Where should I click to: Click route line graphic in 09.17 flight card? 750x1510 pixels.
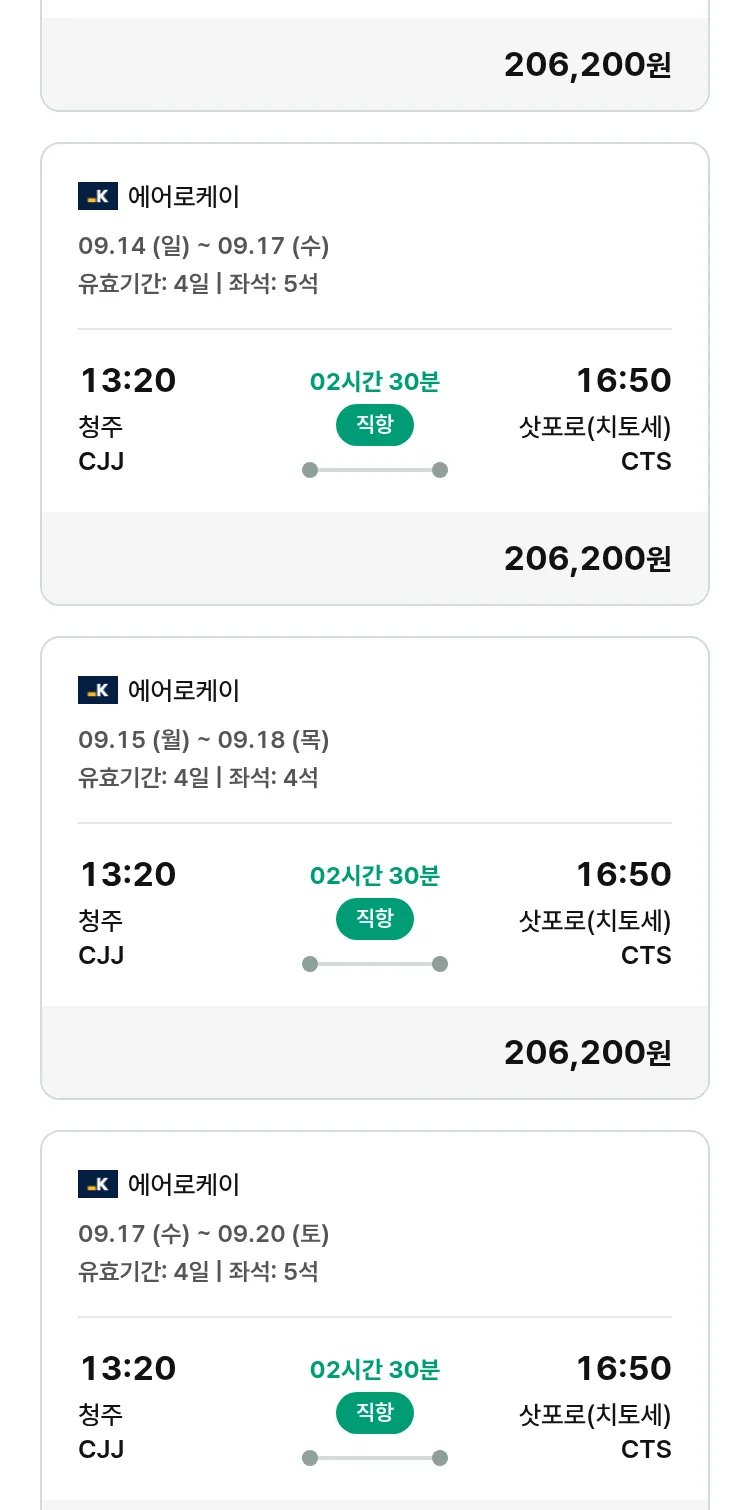tap(374, 1458)
